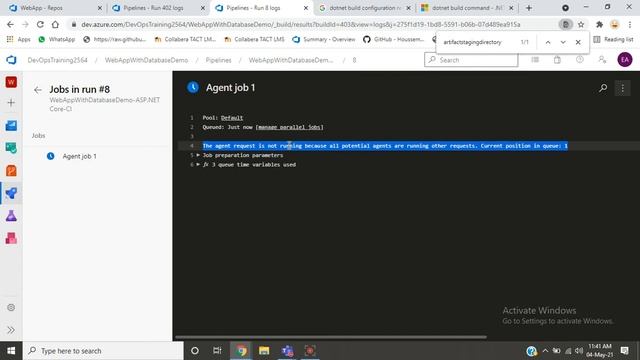Screen dimensions: 640x360
Task: Switch to dotnet build configuration Google tab
Action: (366, 8)
